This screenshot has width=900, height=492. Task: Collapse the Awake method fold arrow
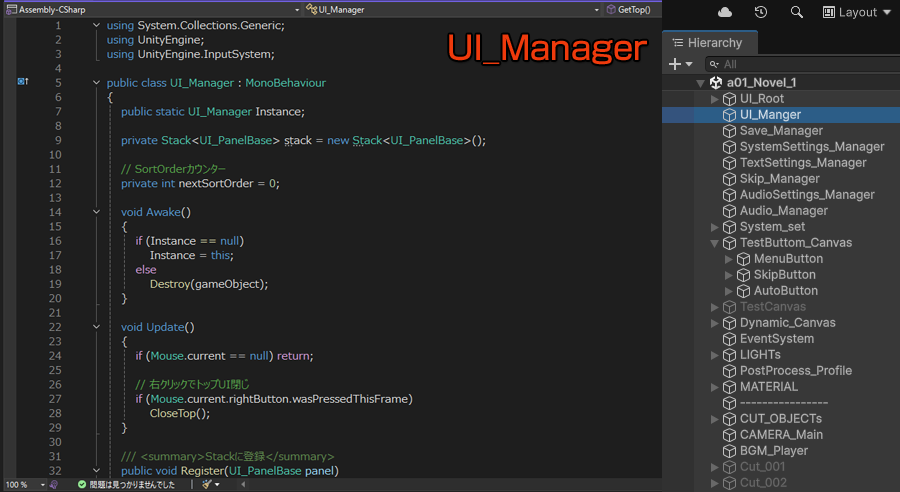[96, 212]
